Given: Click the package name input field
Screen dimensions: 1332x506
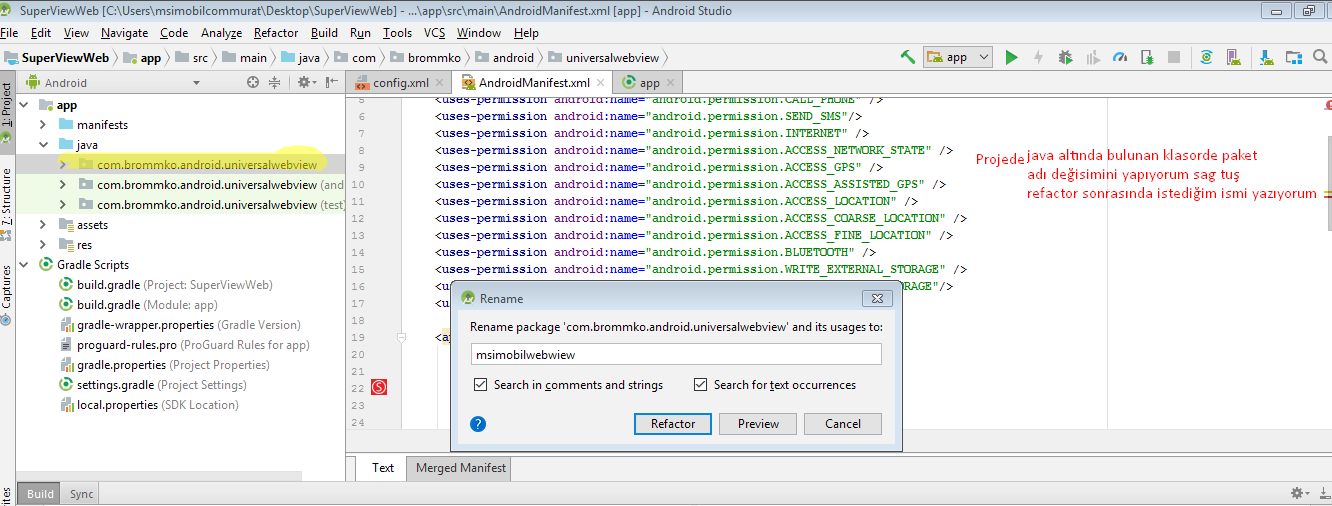Looking at the screenshot, I should pyautogui.click(x=676, y=354).
